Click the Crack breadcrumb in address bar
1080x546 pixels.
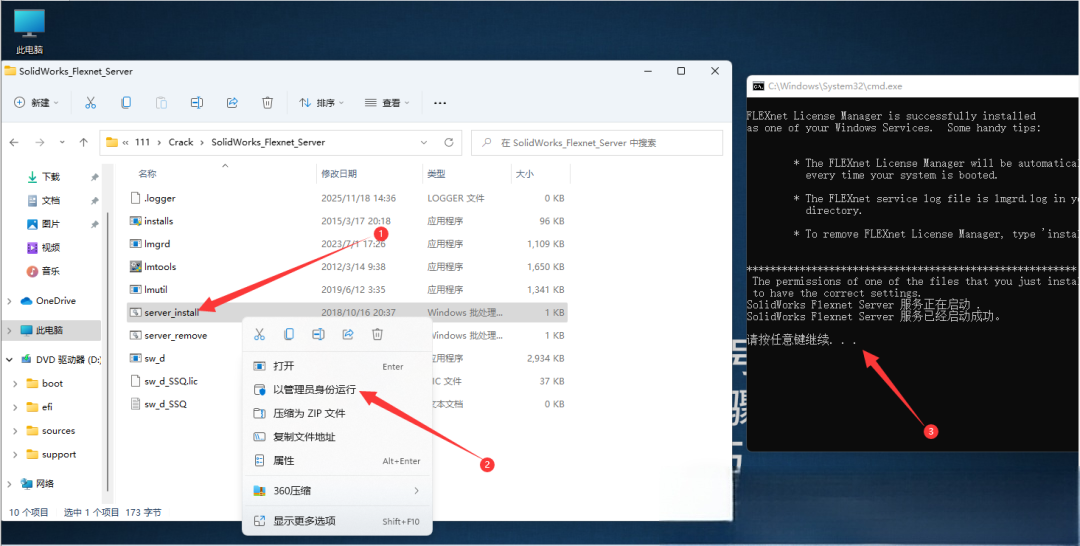(x=181, y=143)
